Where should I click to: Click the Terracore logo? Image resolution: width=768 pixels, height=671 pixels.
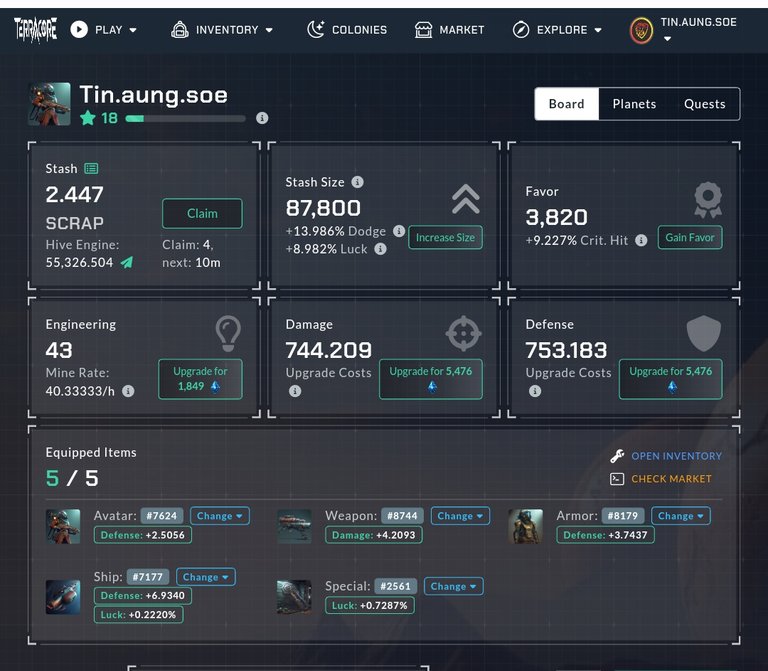click(35, 29)
